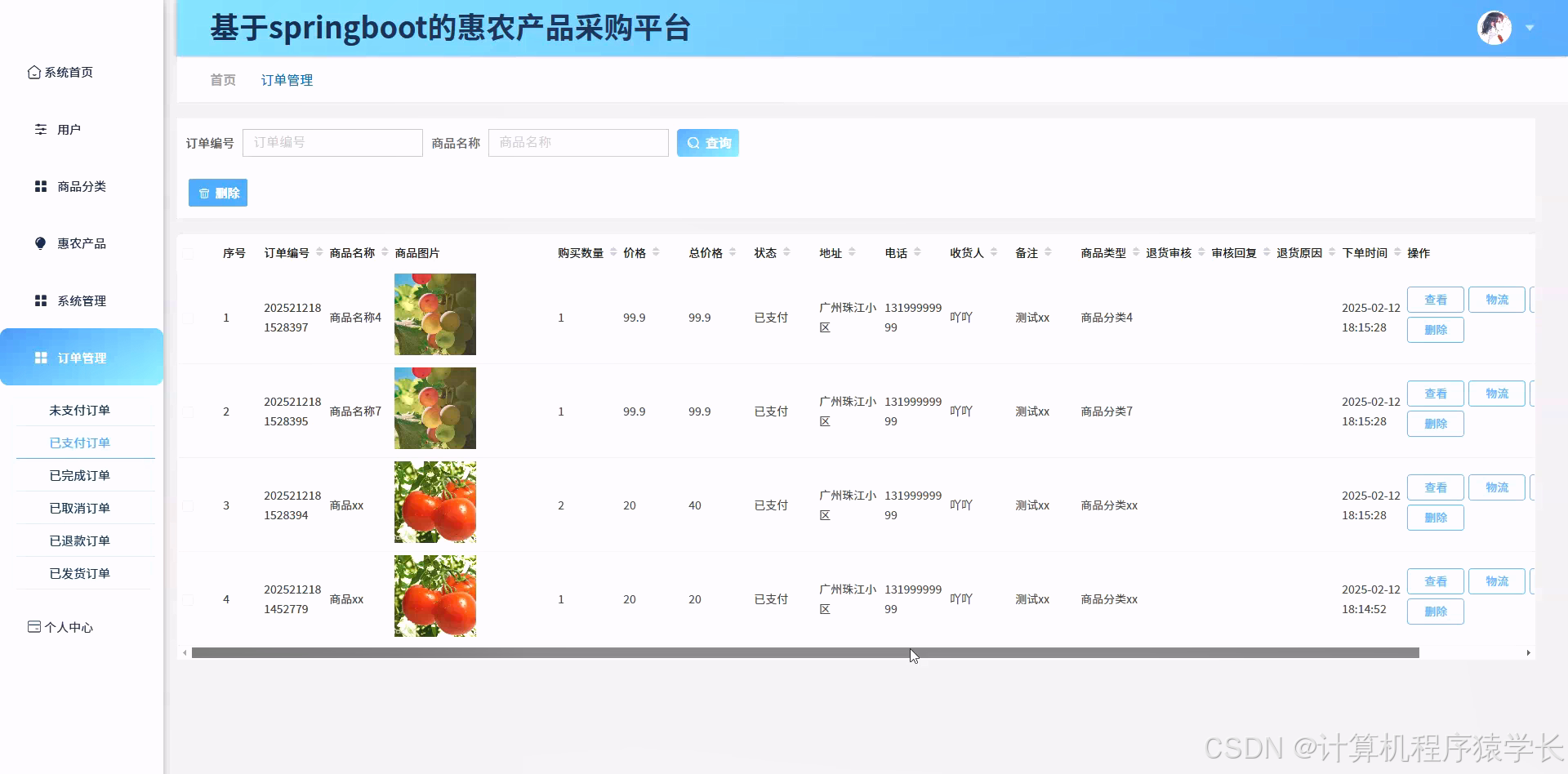The height and width of the screenshot is (774, 1568).
Task: Open 系统管理 using its grid icon
Action: [40, 300]
